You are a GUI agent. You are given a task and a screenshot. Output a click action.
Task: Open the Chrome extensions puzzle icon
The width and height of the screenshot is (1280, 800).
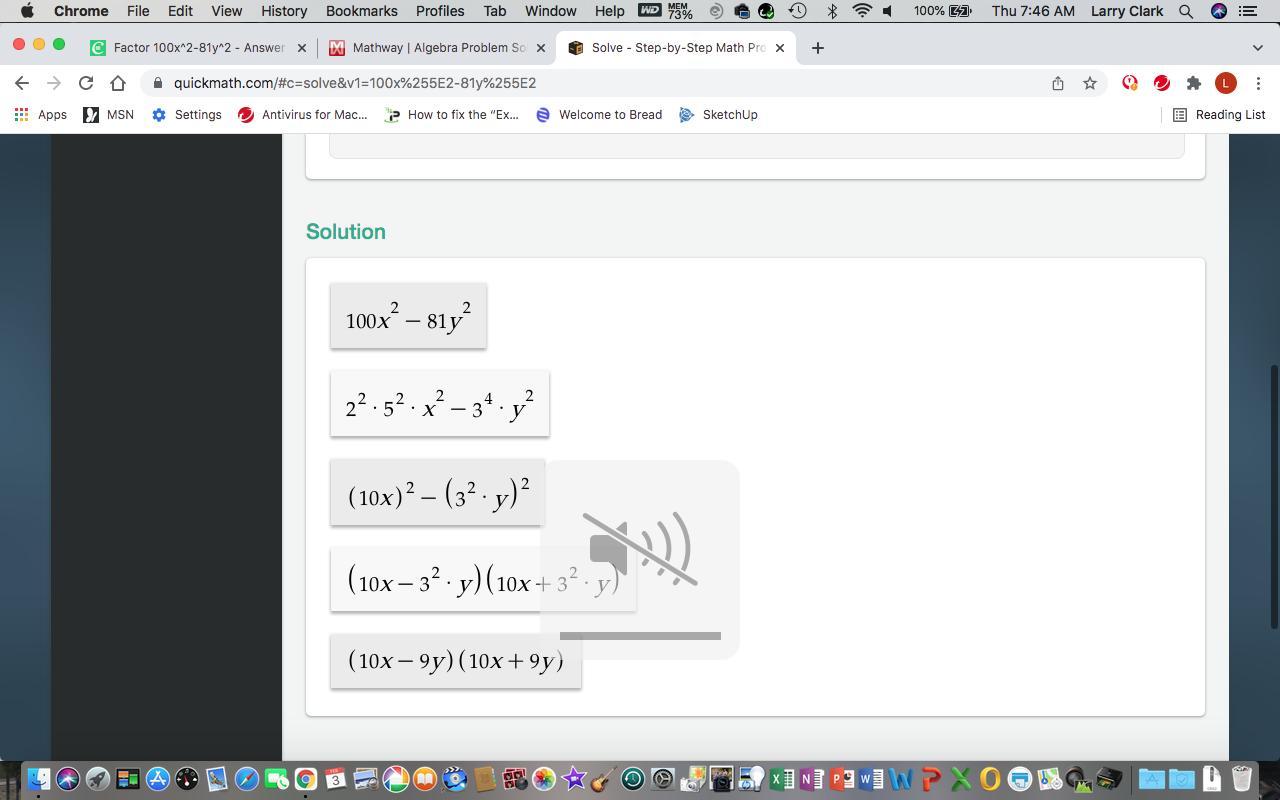(1193, 83)
